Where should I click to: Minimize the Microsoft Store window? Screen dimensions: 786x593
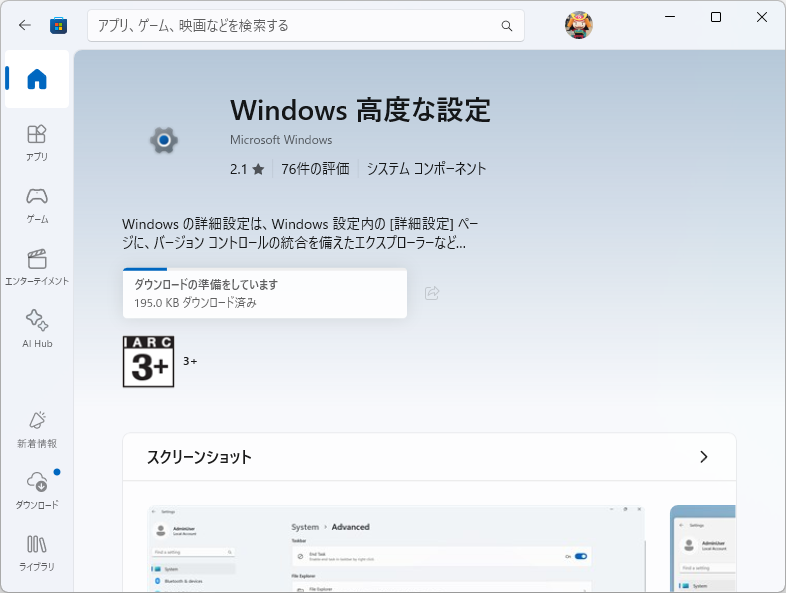tap(670, 17)
